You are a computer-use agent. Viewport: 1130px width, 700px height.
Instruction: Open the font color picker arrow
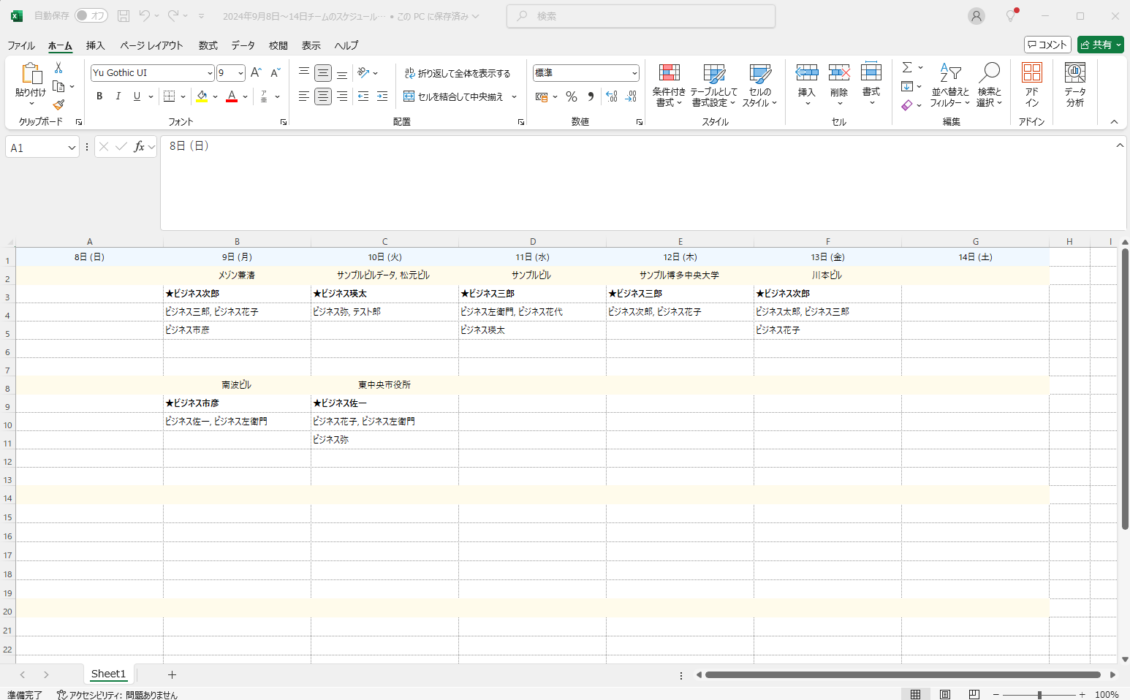tap(245, 97)
